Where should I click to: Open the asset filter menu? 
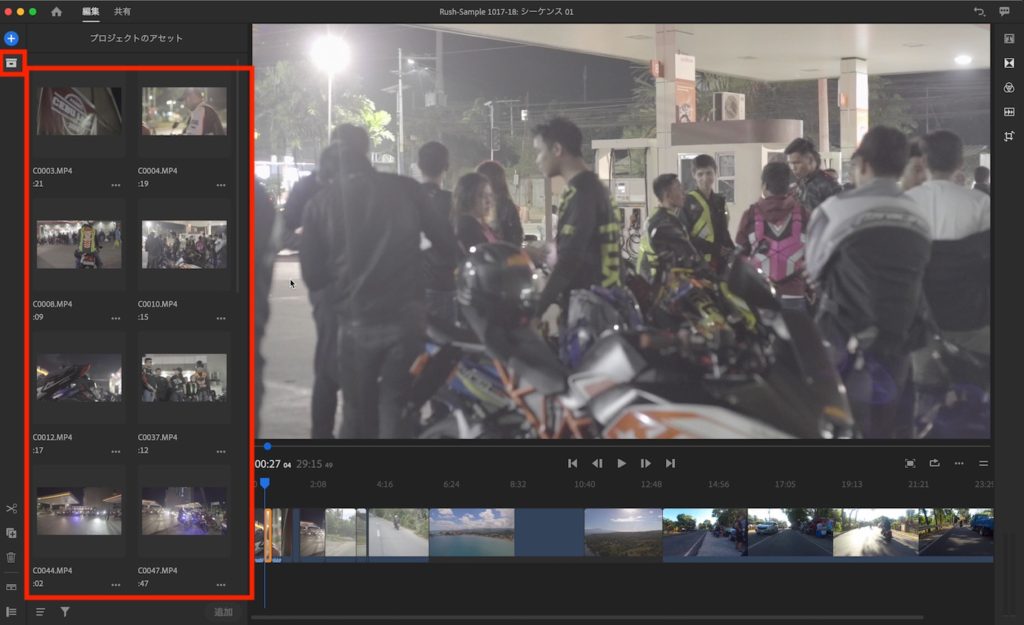pos(65,611)
